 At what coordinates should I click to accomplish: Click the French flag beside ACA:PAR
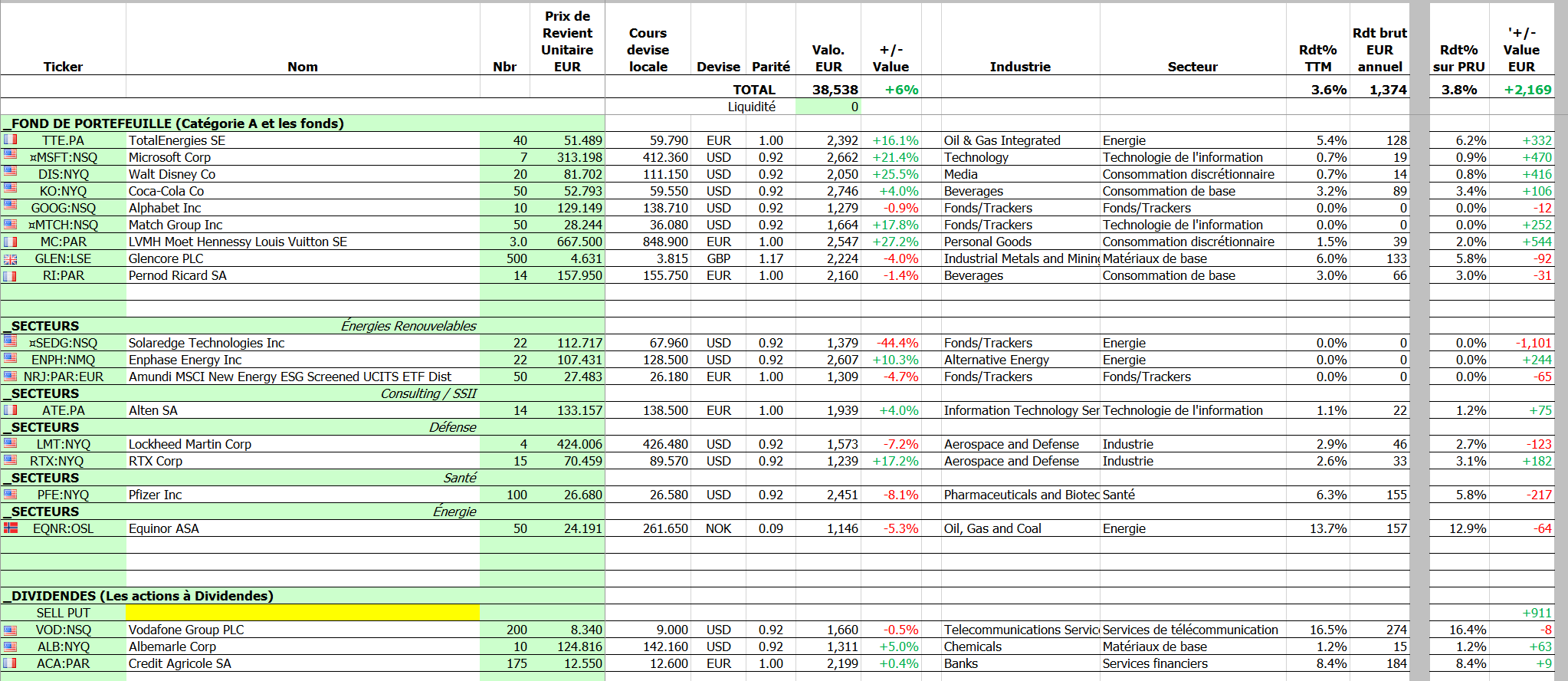10,663
